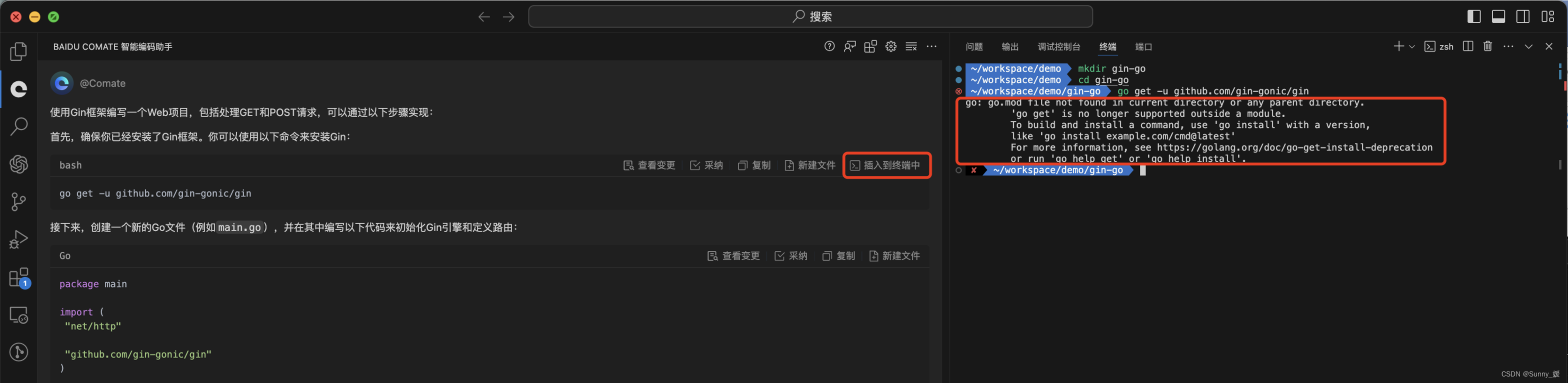The width and height of the screenshot is (1568, 383).
Task: Open the Explorer files icon in activity bar
Action: pyautogui.click(x=19, y=51)
